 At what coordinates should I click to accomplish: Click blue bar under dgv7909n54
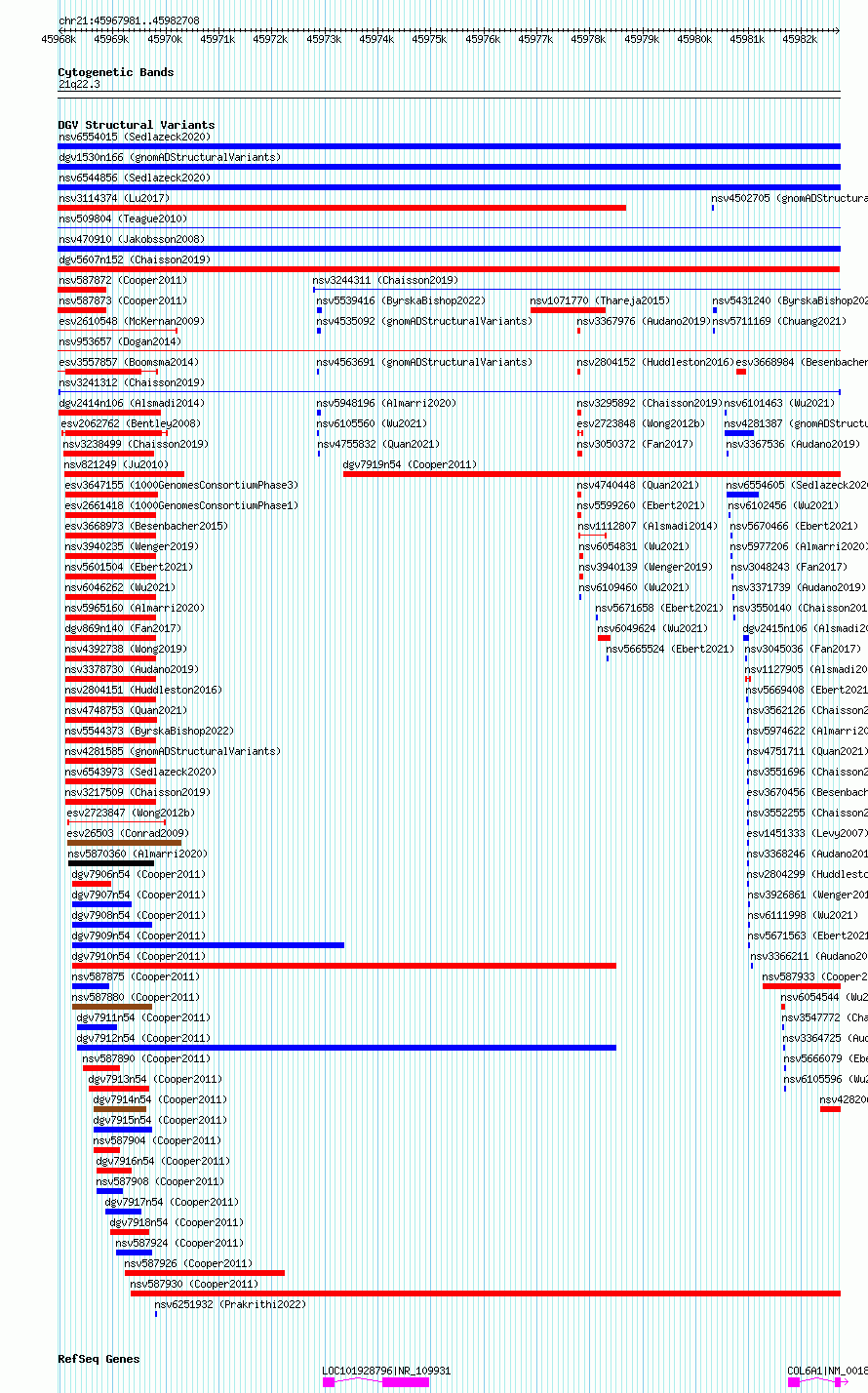[208, 945]
